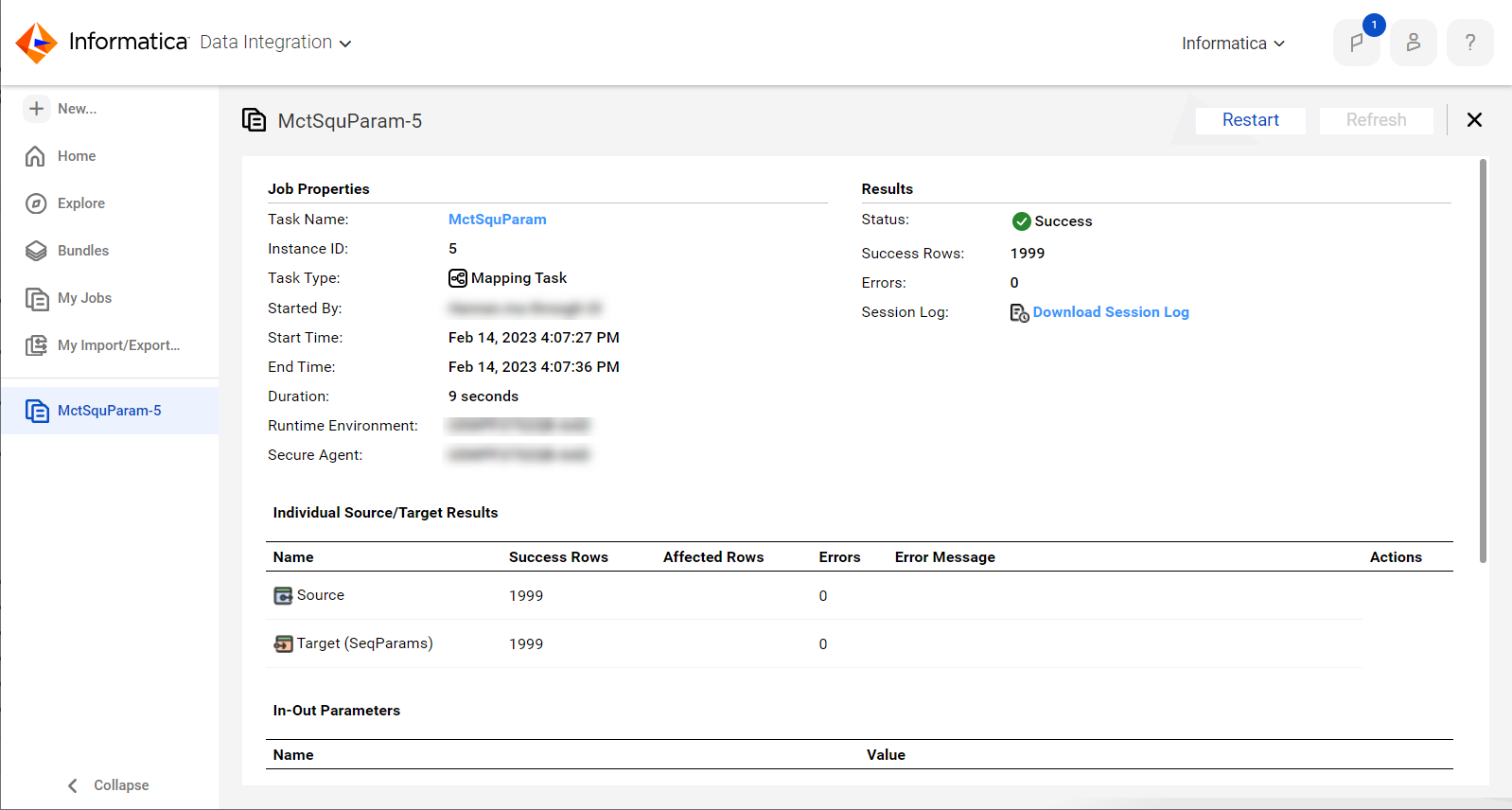1512x810 pixels.
Task: Click the End Time value
Action: click(x=534, y=367)
